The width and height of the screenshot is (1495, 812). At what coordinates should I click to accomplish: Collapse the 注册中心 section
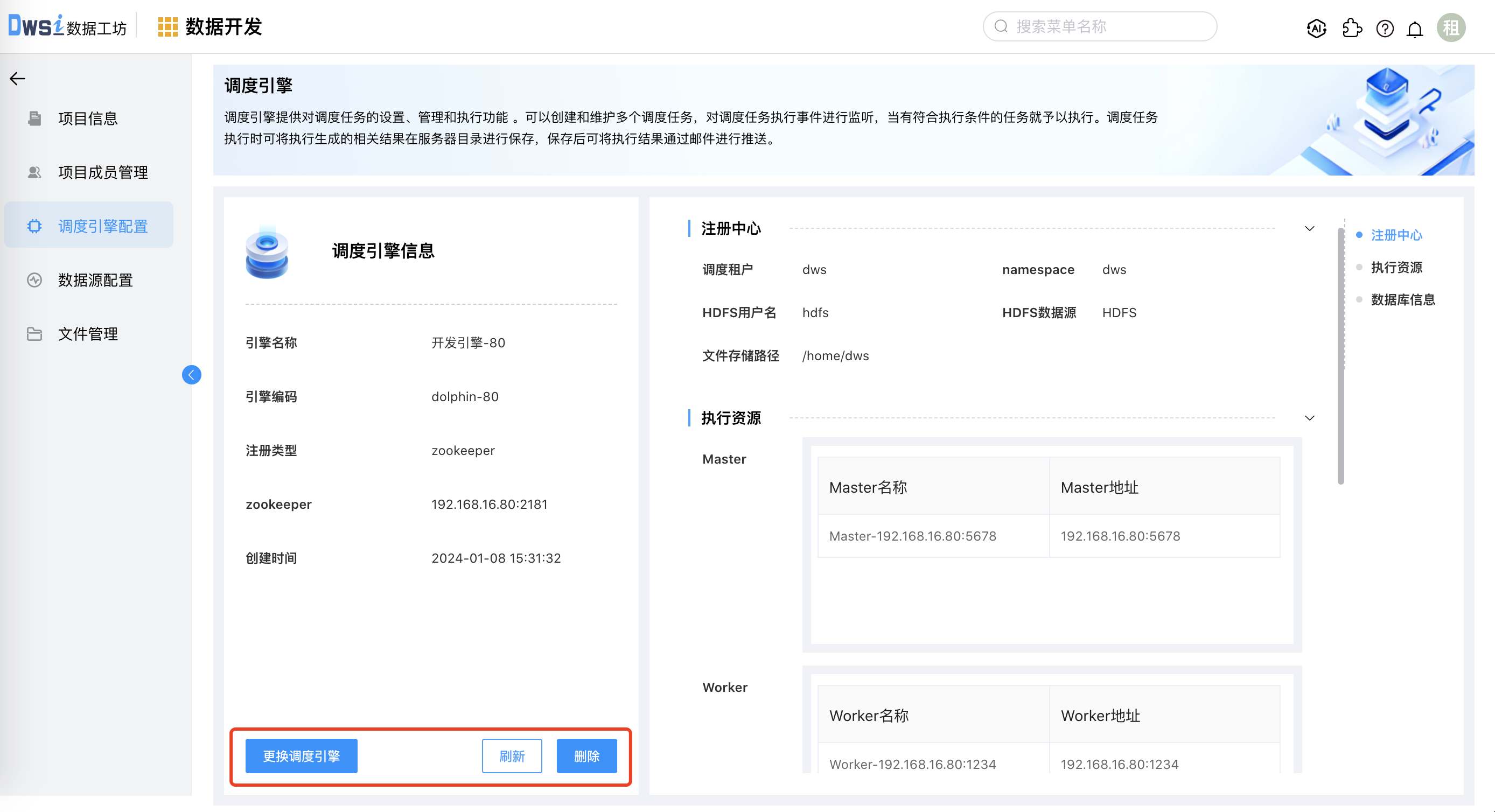(1310, 228)
